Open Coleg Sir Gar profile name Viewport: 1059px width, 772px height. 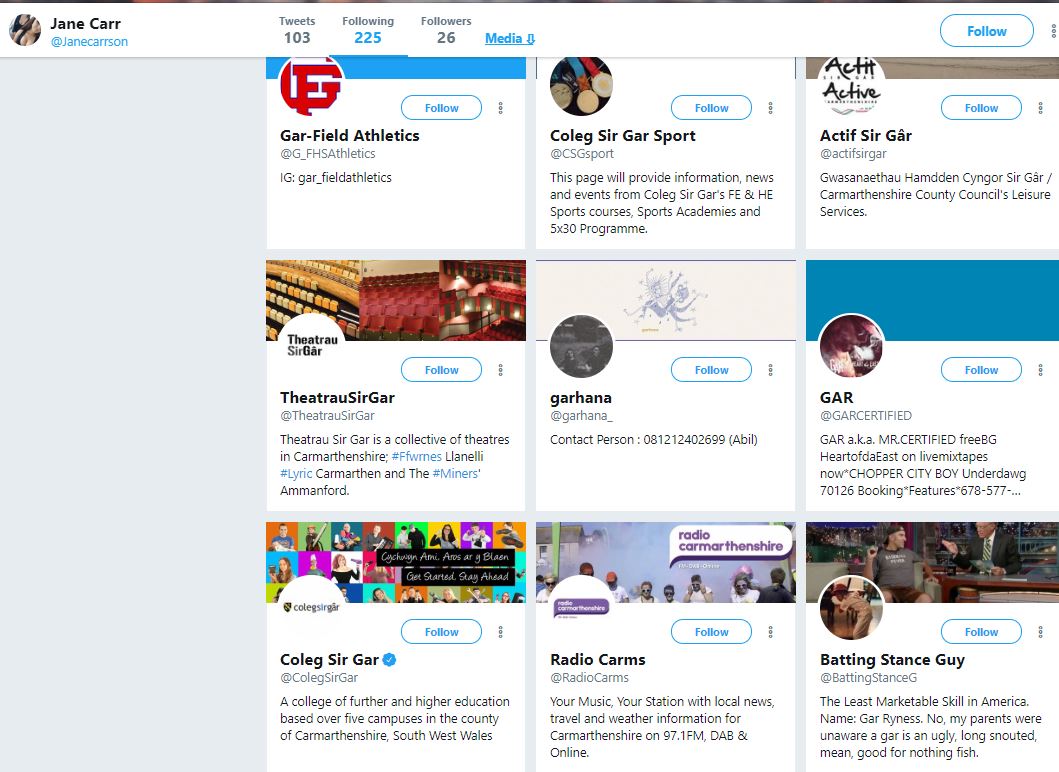(330, 660)
